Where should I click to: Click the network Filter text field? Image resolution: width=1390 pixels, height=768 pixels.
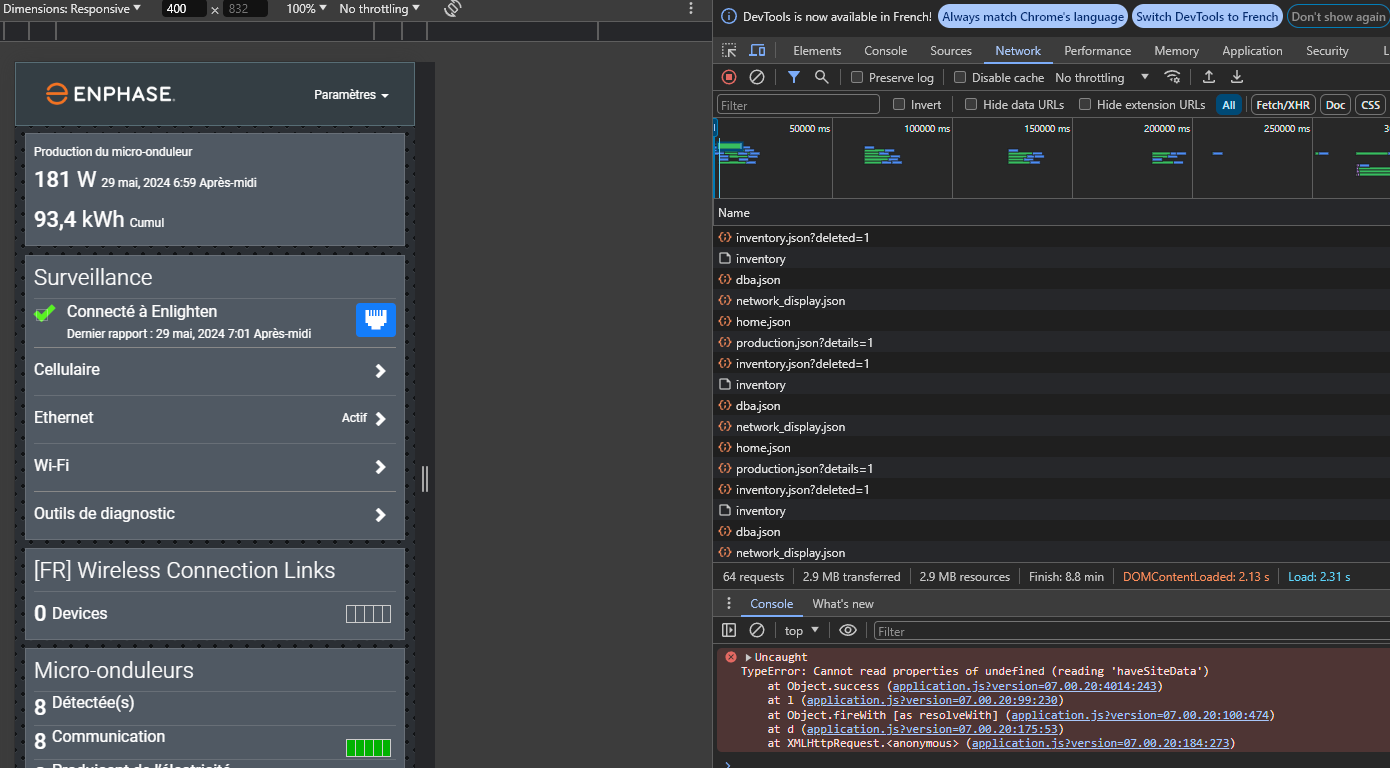(x=798, y=105)
